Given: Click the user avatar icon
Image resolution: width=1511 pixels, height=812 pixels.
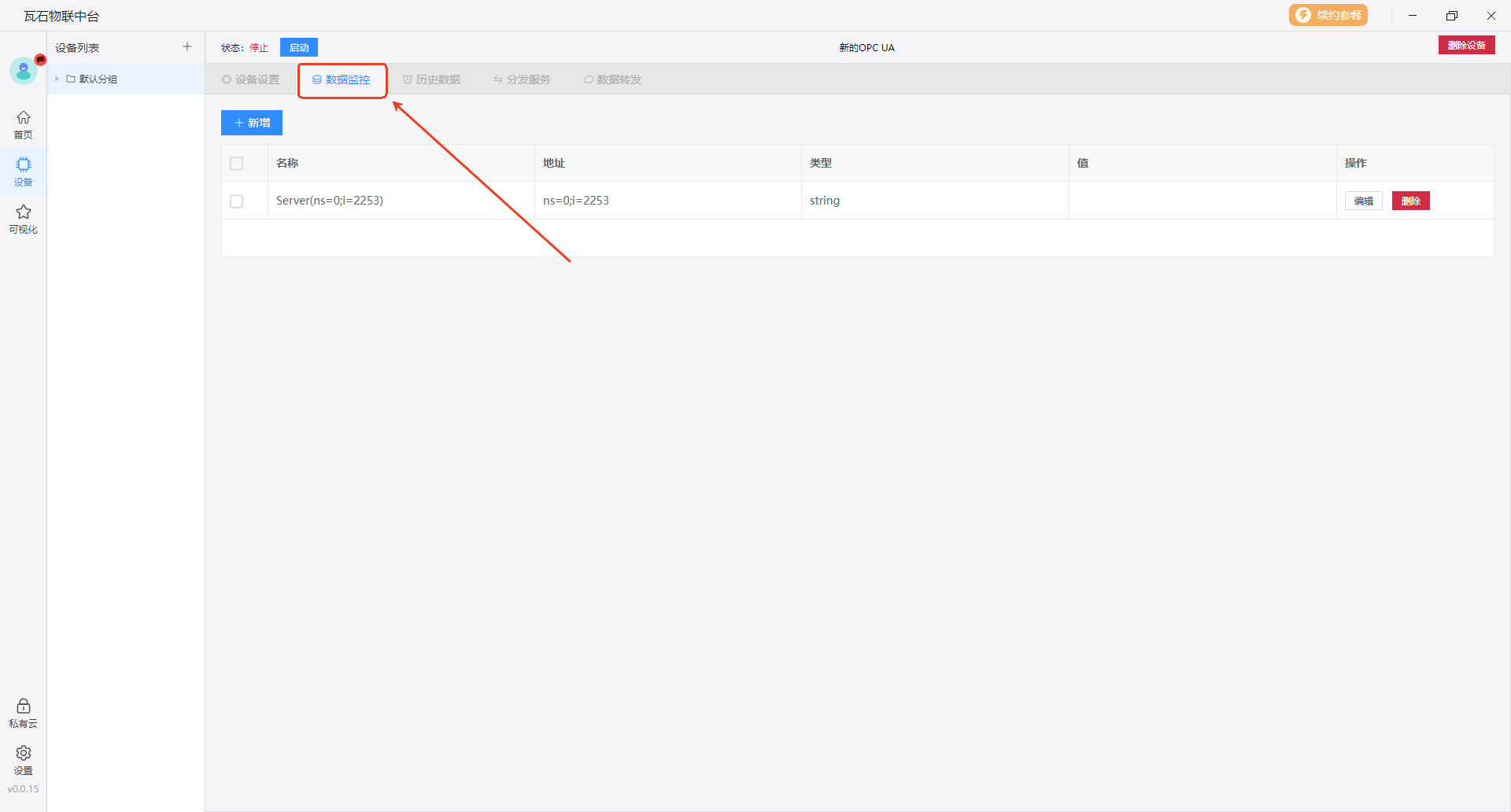Looking at the screenshot, I should 24,72.
